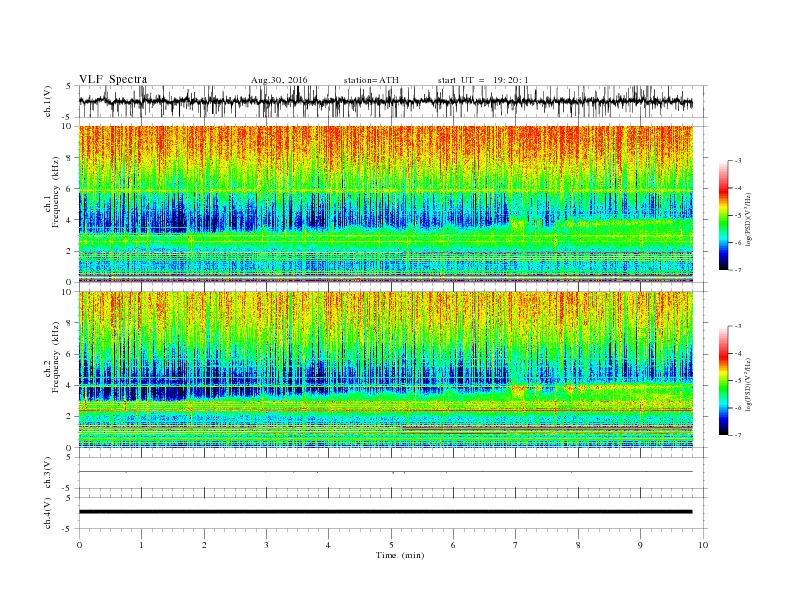Click the 'Time (min)' axis label
792x612 pixels.
click(x=400, y=555)
